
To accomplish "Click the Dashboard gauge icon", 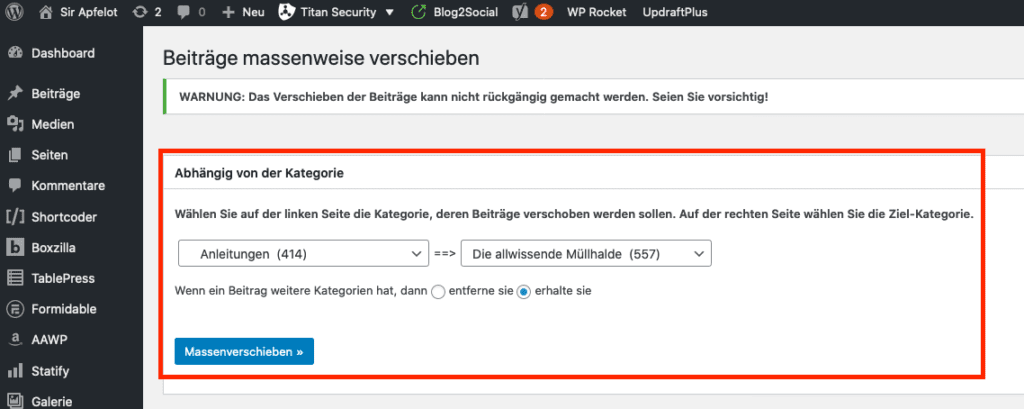I will (15, 54).
